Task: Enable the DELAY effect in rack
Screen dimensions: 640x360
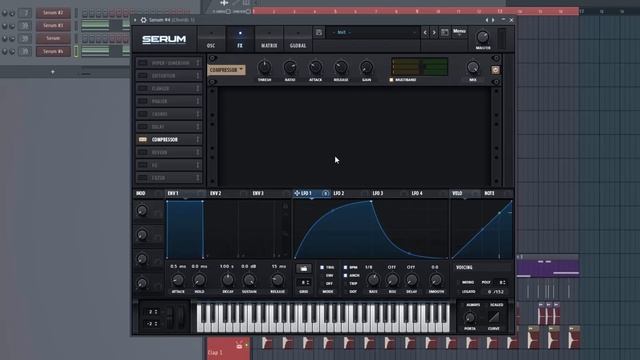Action: [142, 127]
